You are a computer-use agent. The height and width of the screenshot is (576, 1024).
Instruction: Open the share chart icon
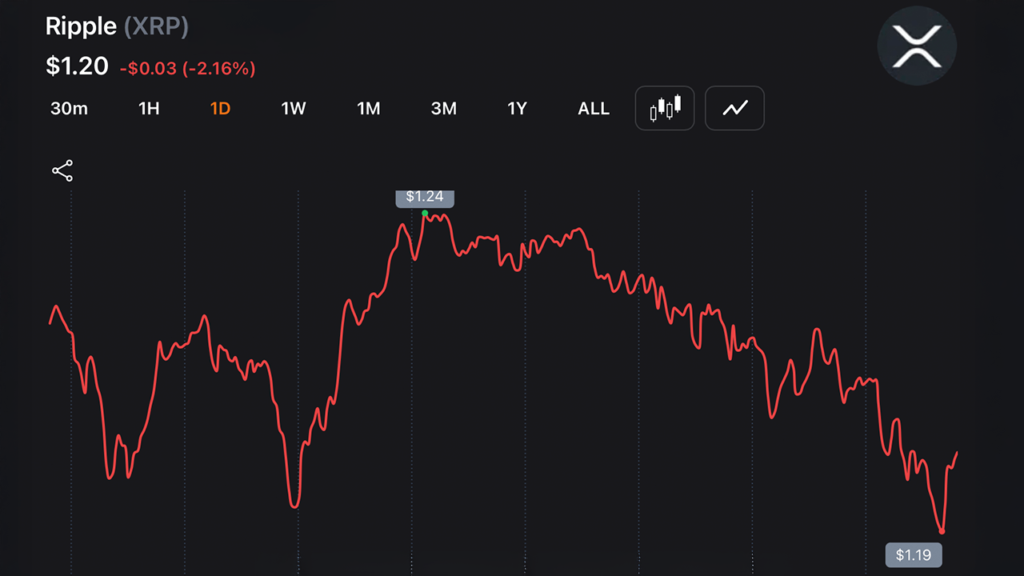(x=63, y=170)
